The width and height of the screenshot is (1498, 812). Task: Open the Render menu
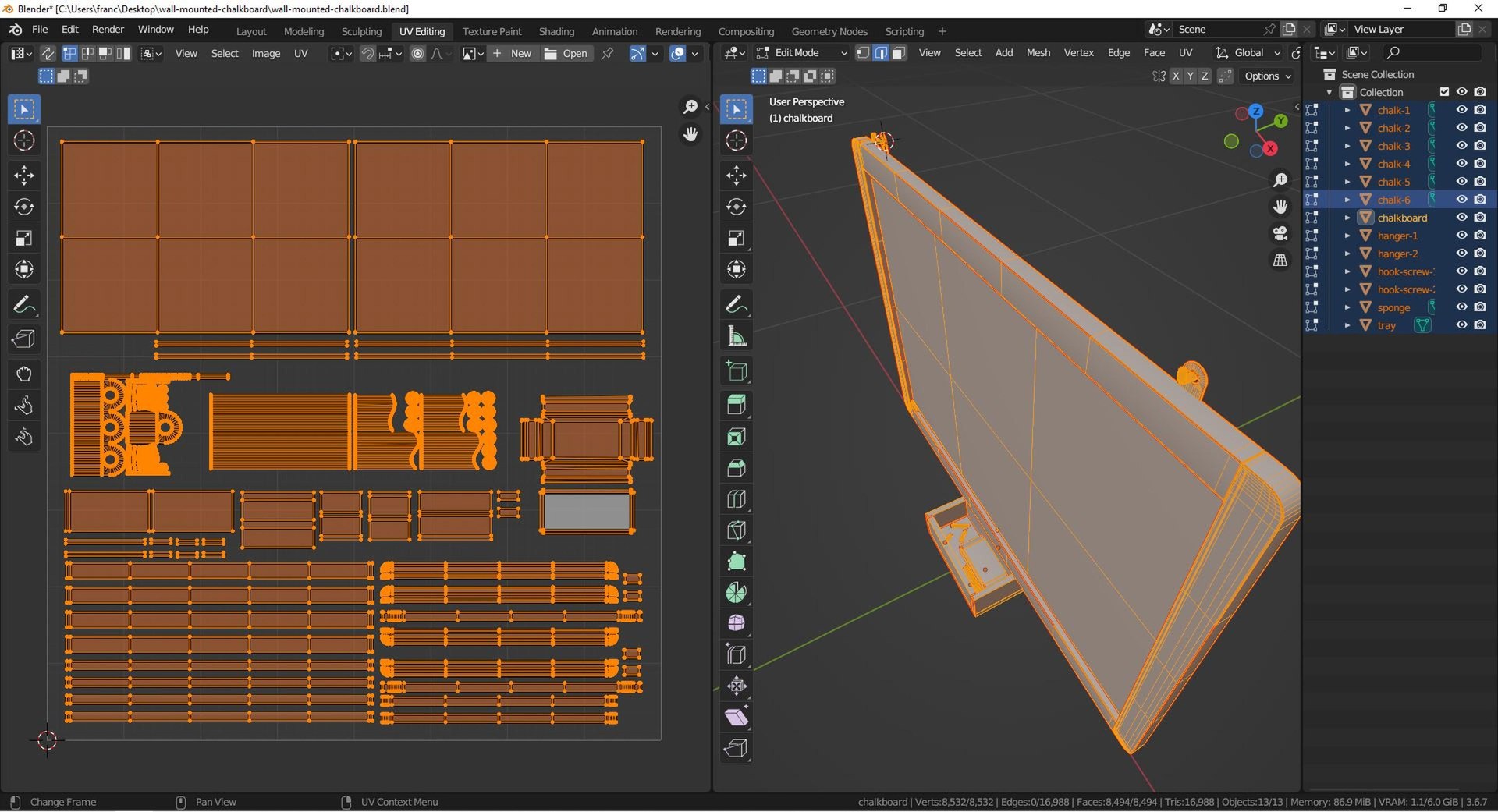108,29
